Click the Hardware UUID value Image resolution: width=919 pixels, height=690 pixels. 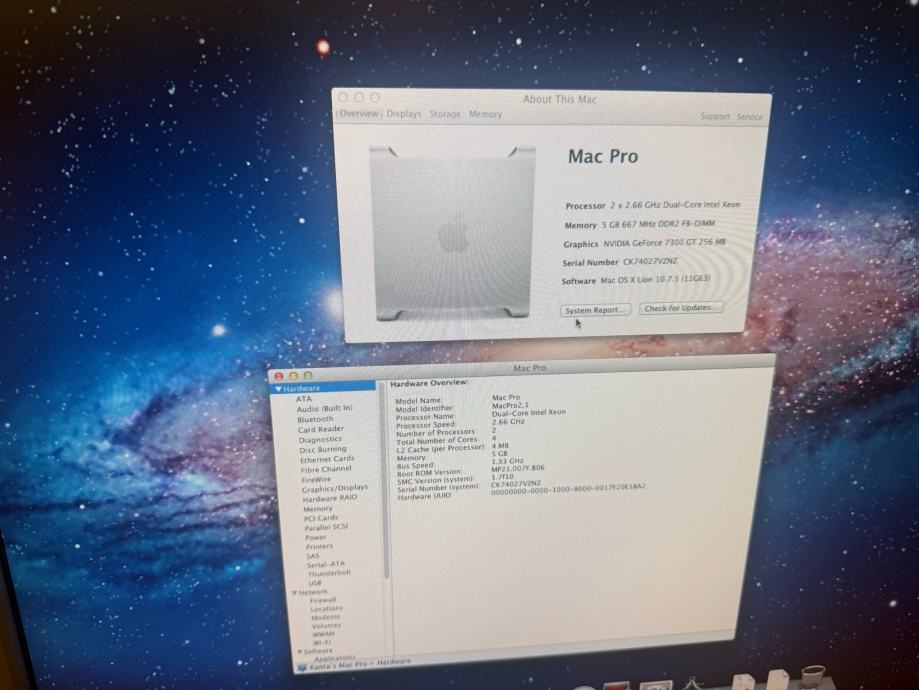[x=568, y=488]
